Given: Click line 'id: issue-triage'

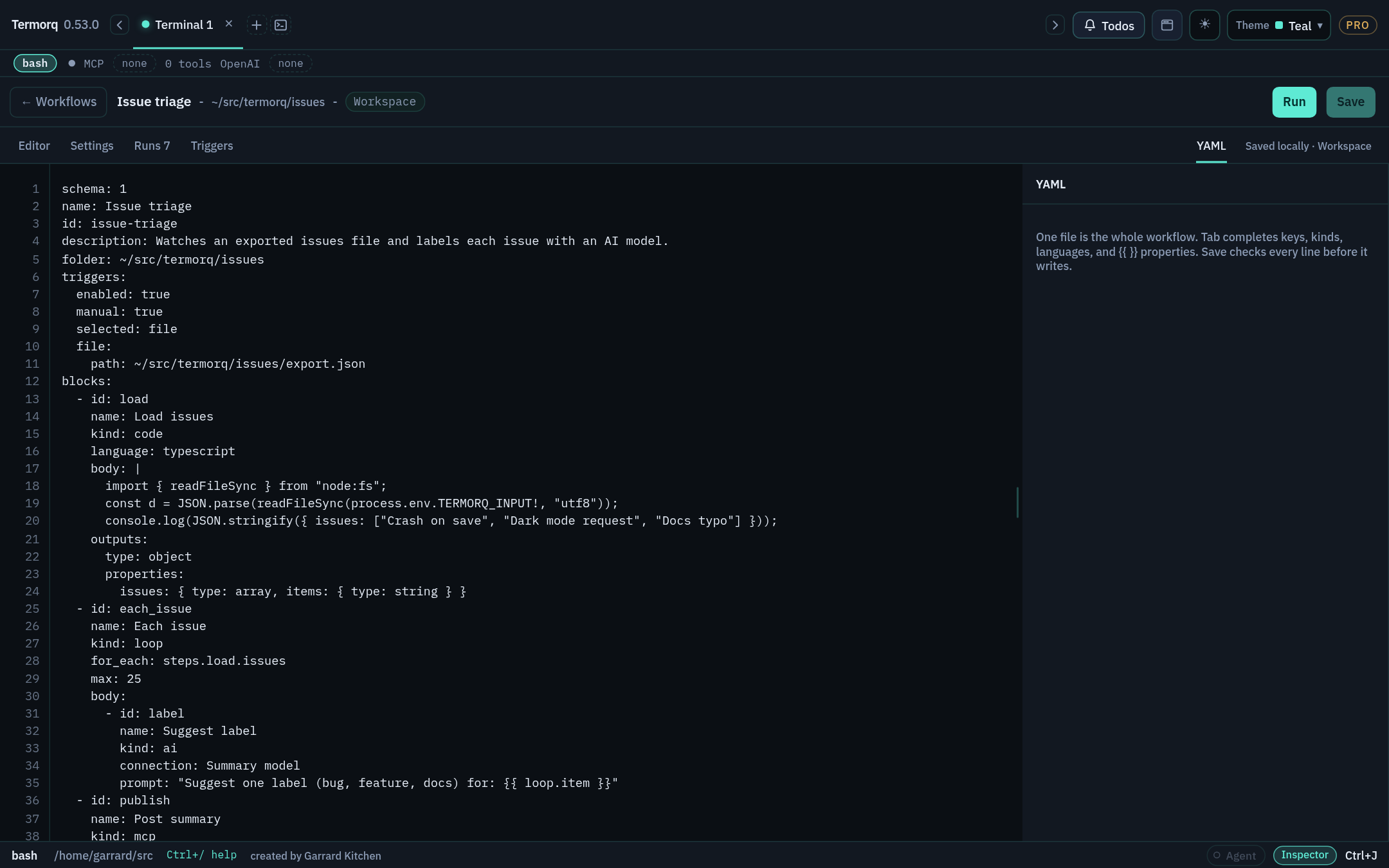Looking at the screenshot, I should point(120,224).
